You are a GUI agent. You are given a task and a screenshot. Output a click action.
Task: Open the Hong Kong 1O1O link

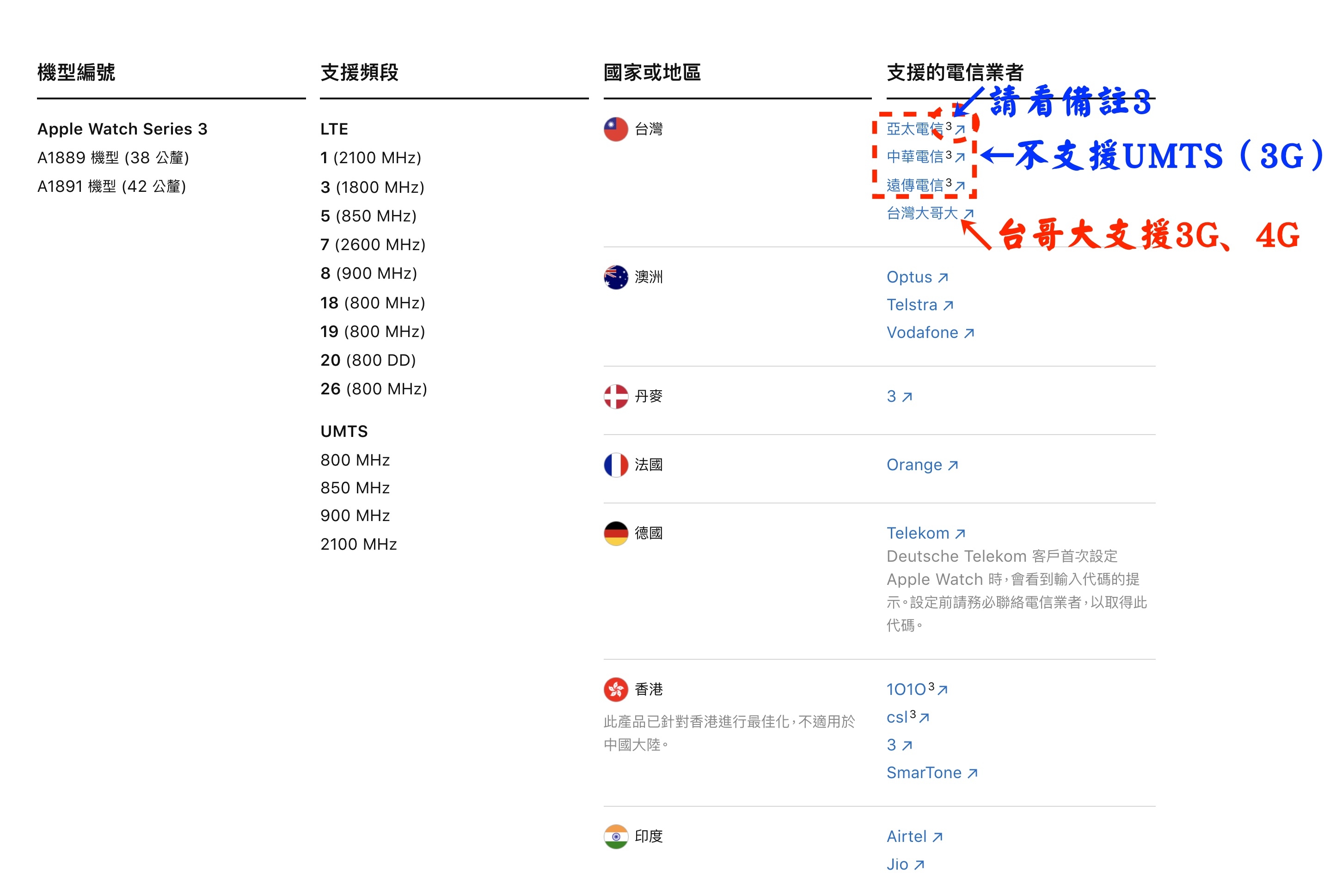[917, 689]
